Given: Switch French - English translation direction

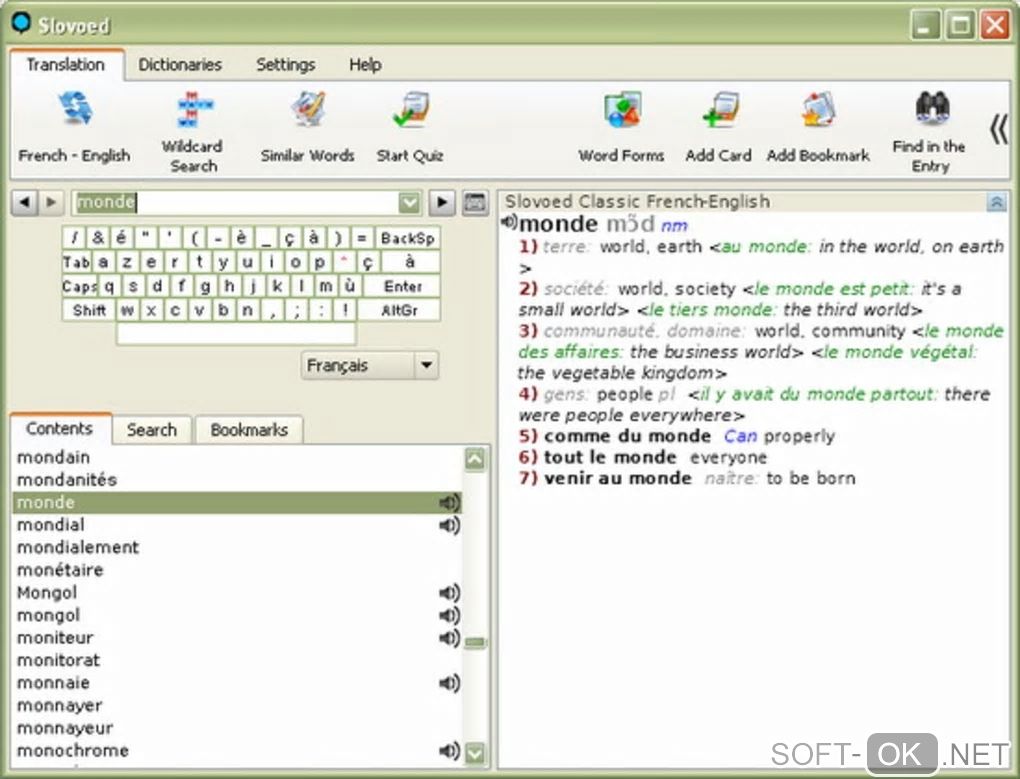Looking at the screenshot, I should click(74, 127).
